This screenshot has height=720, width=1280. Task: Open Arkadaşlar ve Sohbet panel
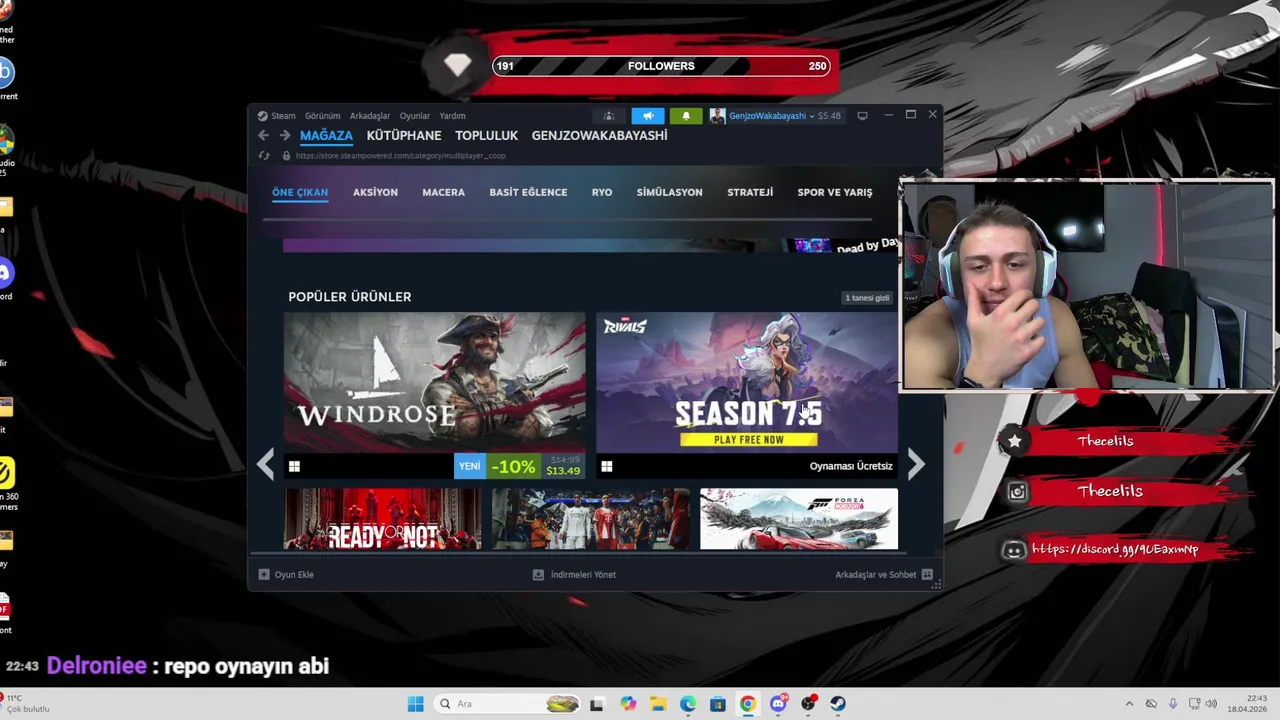click(884, 575)
